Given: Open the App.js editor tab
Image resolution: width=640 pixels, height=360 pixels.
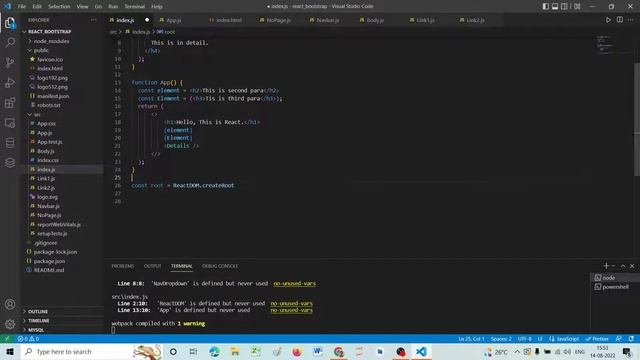Looking at the screenshot, I should pos(173,20).
